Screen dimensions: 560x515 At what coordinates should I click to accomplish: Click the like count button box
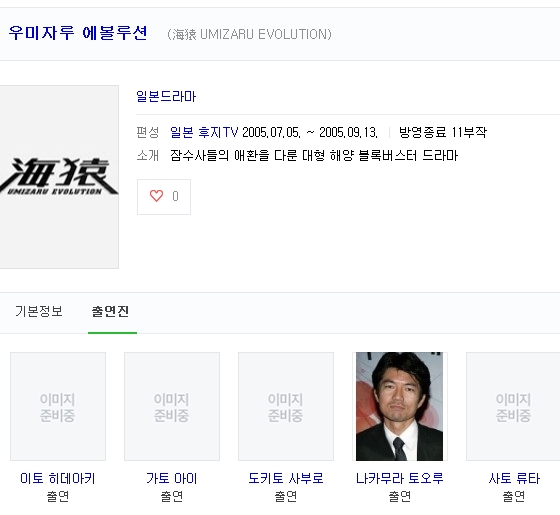164,197
